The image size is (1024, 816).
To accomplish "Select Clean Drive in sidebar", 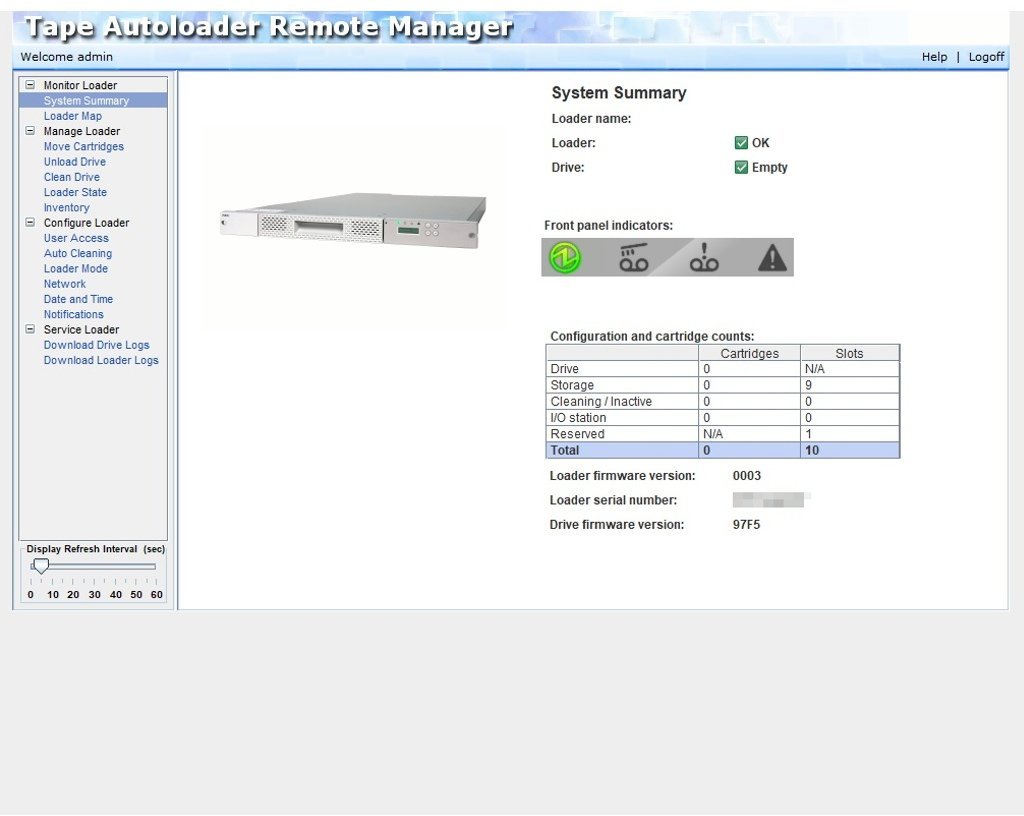I will pyautogui.click(x=71, y=177).
